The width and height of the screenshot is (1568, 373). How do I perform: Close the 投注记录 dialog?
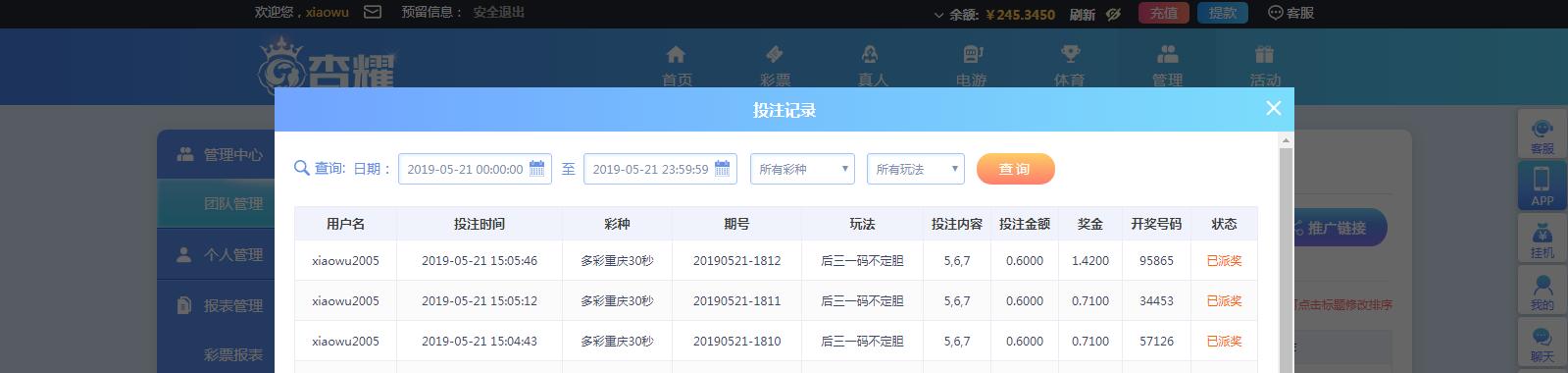(1273, 109)
